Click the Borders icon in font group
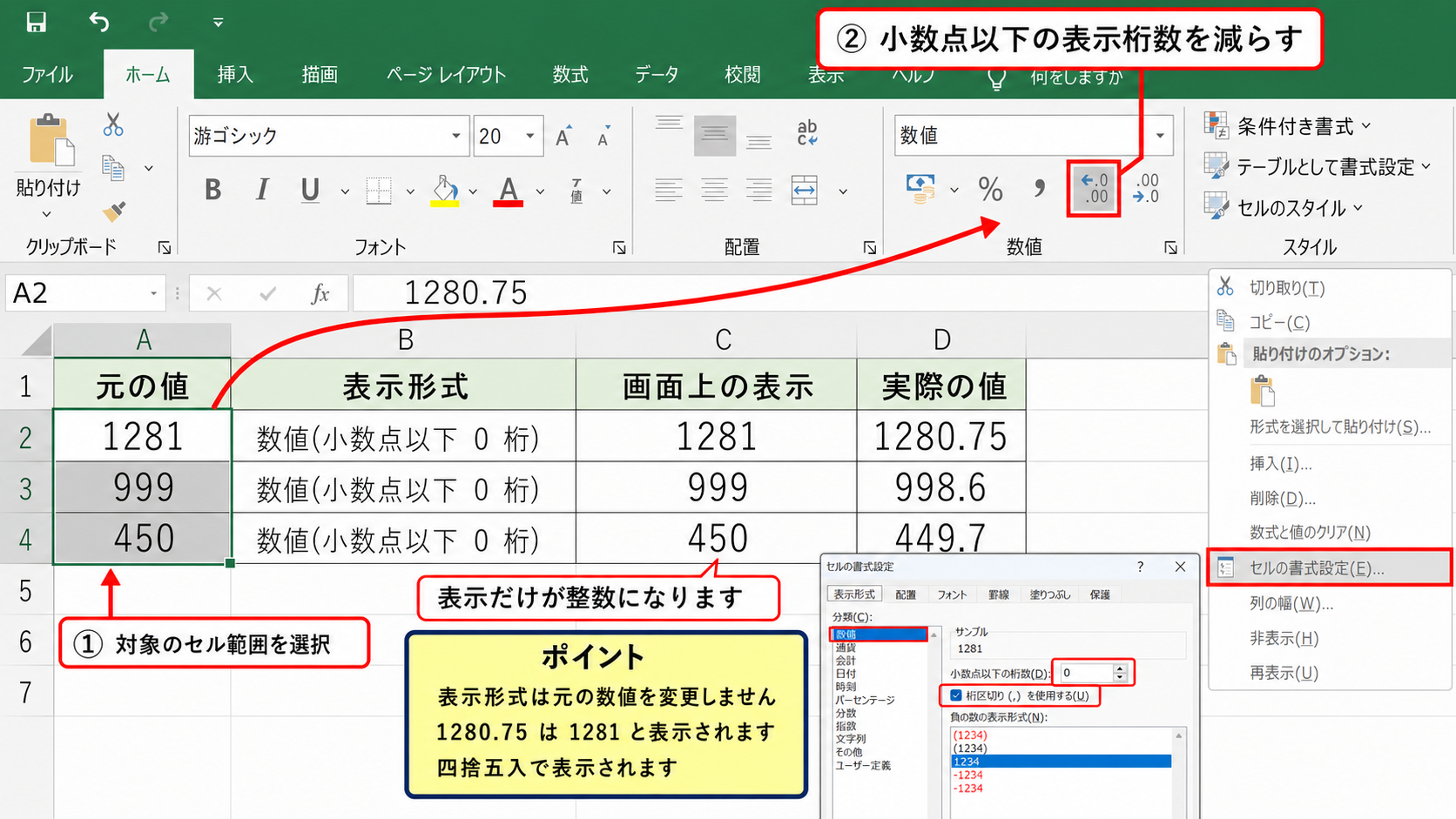This screenshot has height=819, width=1456. (x=379, y=191)
